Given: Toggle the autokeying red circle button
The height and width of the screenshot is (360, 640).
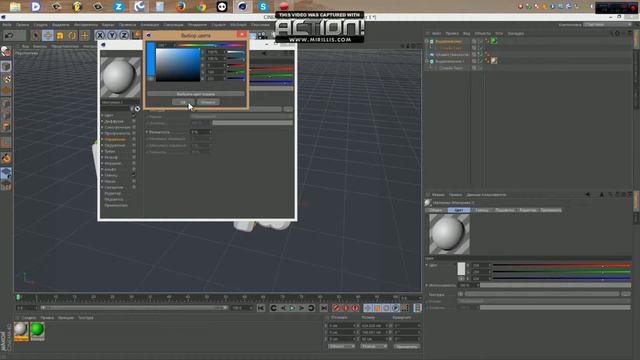Looking at the screenshot, I should point(346,308).
